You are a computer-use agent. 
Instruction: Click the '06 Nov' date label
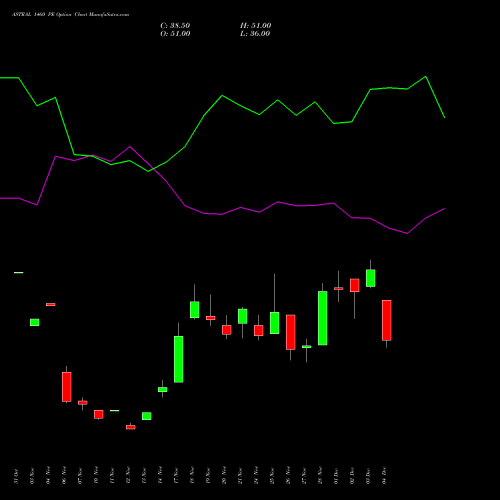[x=64, y=476]
